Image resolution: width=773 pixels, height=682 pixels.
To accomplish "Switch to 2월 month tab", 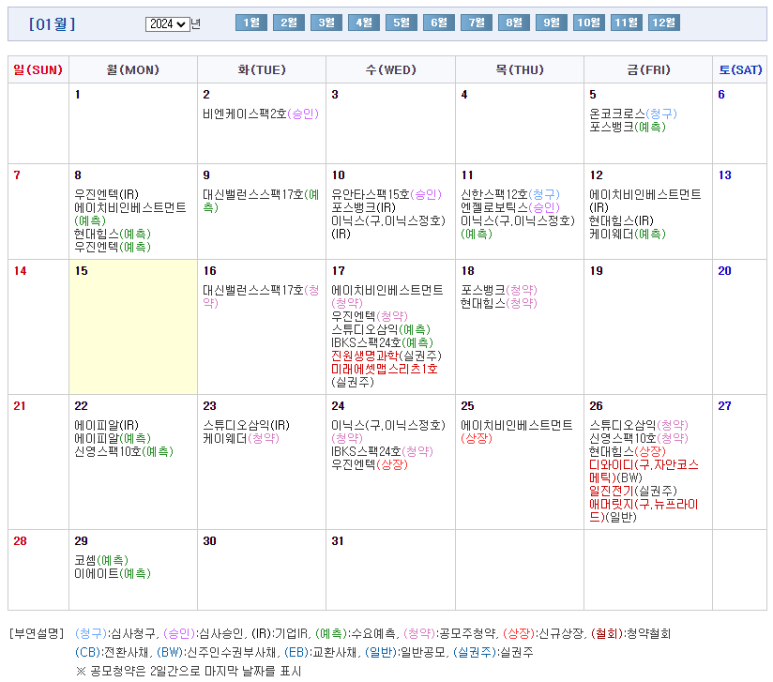I will click(x=288, y=23).
